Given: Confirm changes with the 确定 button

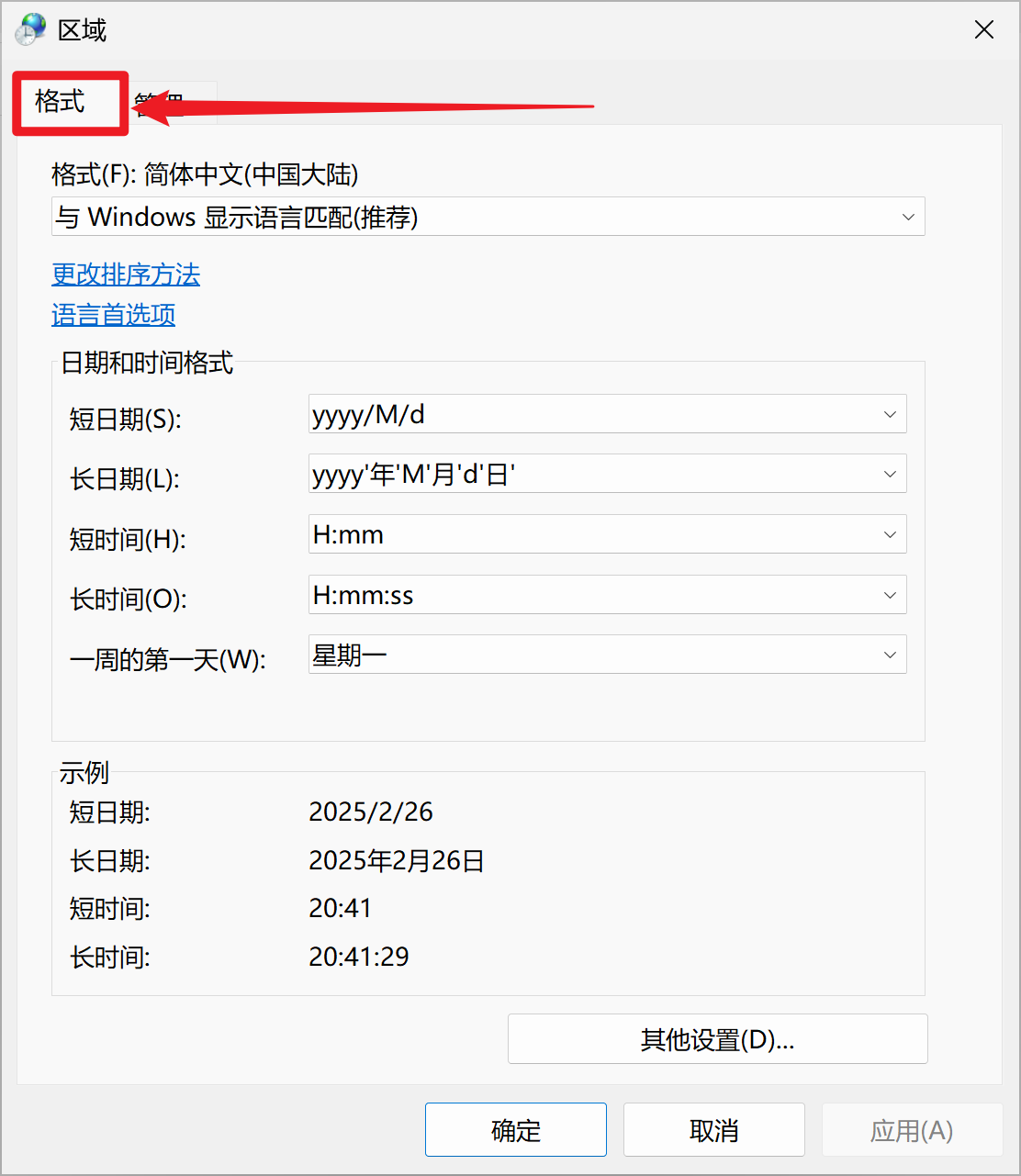Looking at the screenshot, I should (x=515, y=1129).
